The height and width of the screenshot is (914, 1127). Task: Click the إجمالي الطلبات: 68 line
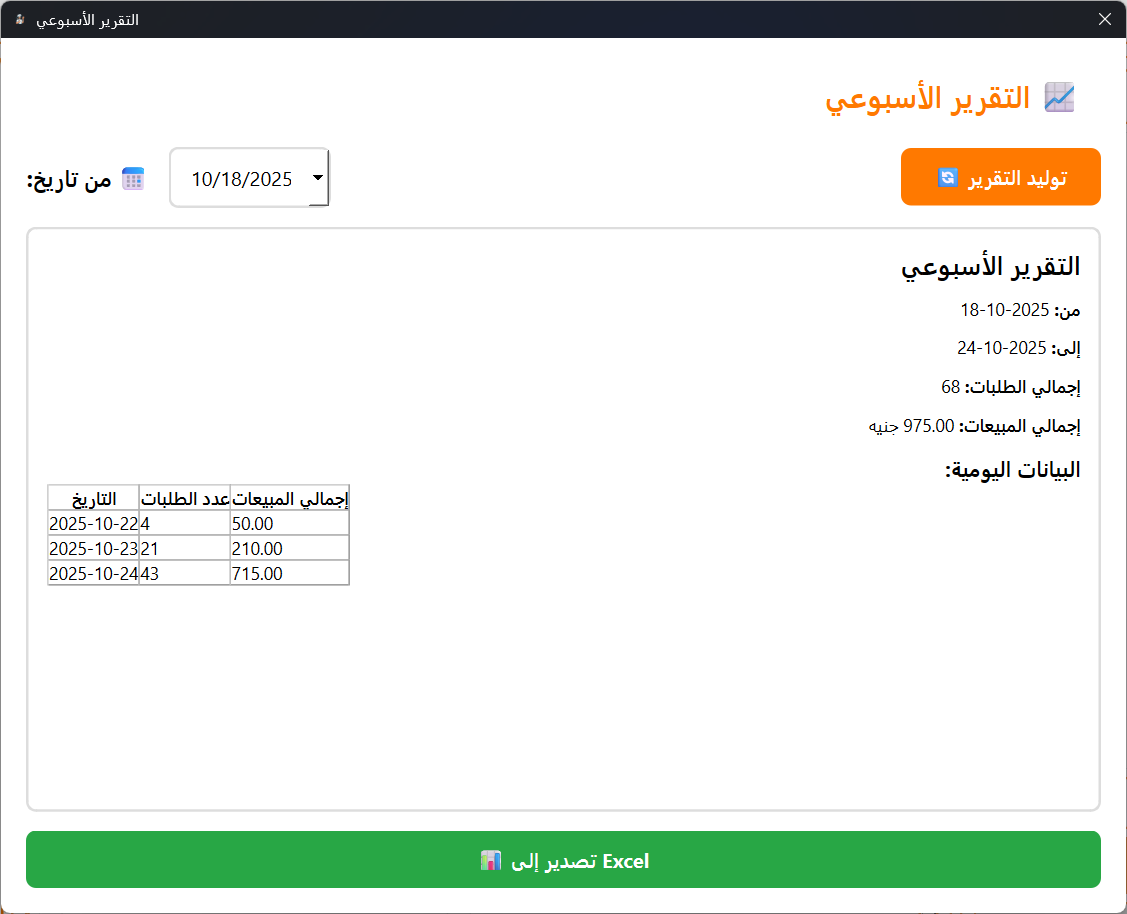1011,387
